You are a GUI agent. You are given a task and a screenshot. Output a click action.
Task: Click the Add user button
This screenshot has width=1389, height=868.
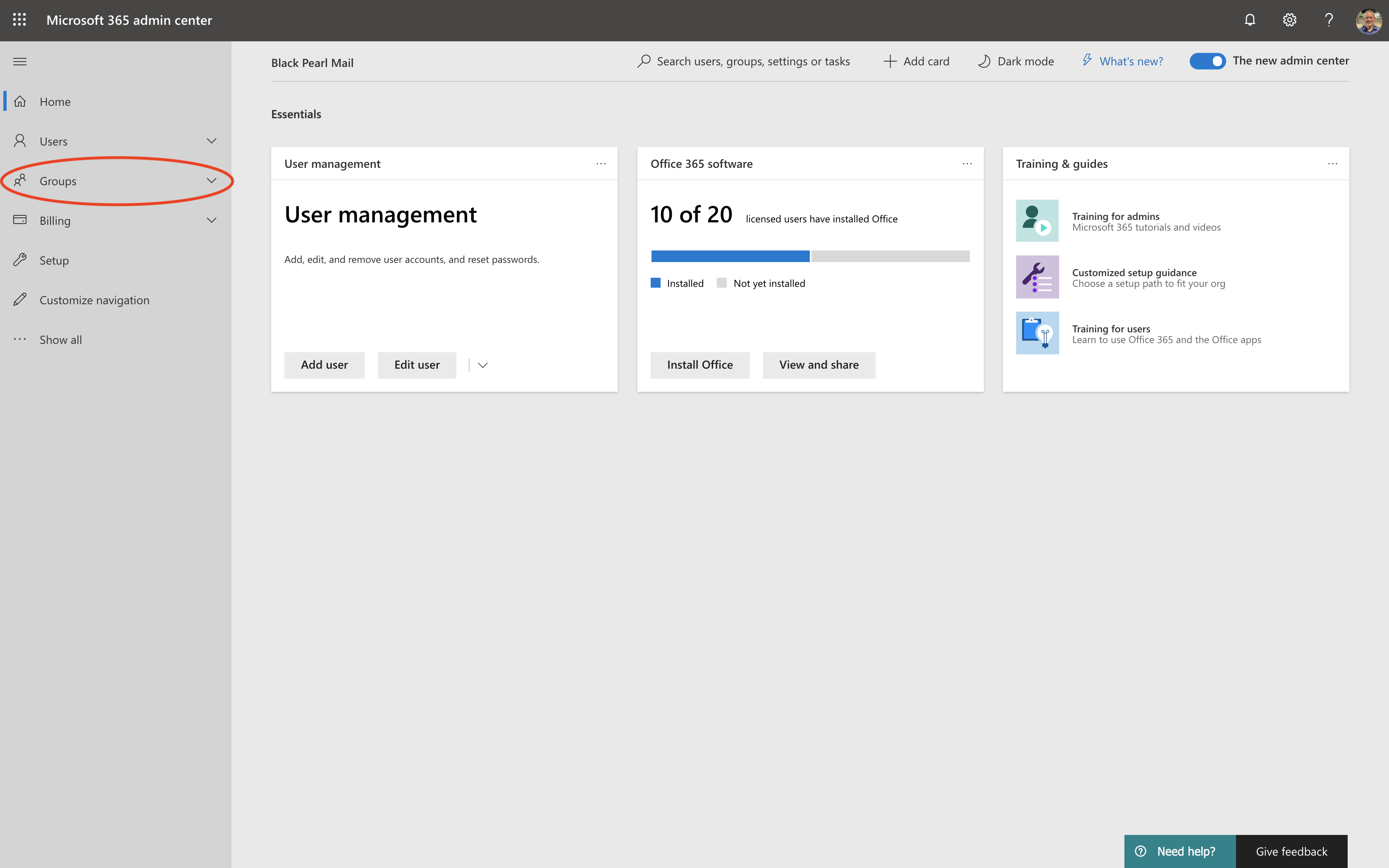point(324,365)
